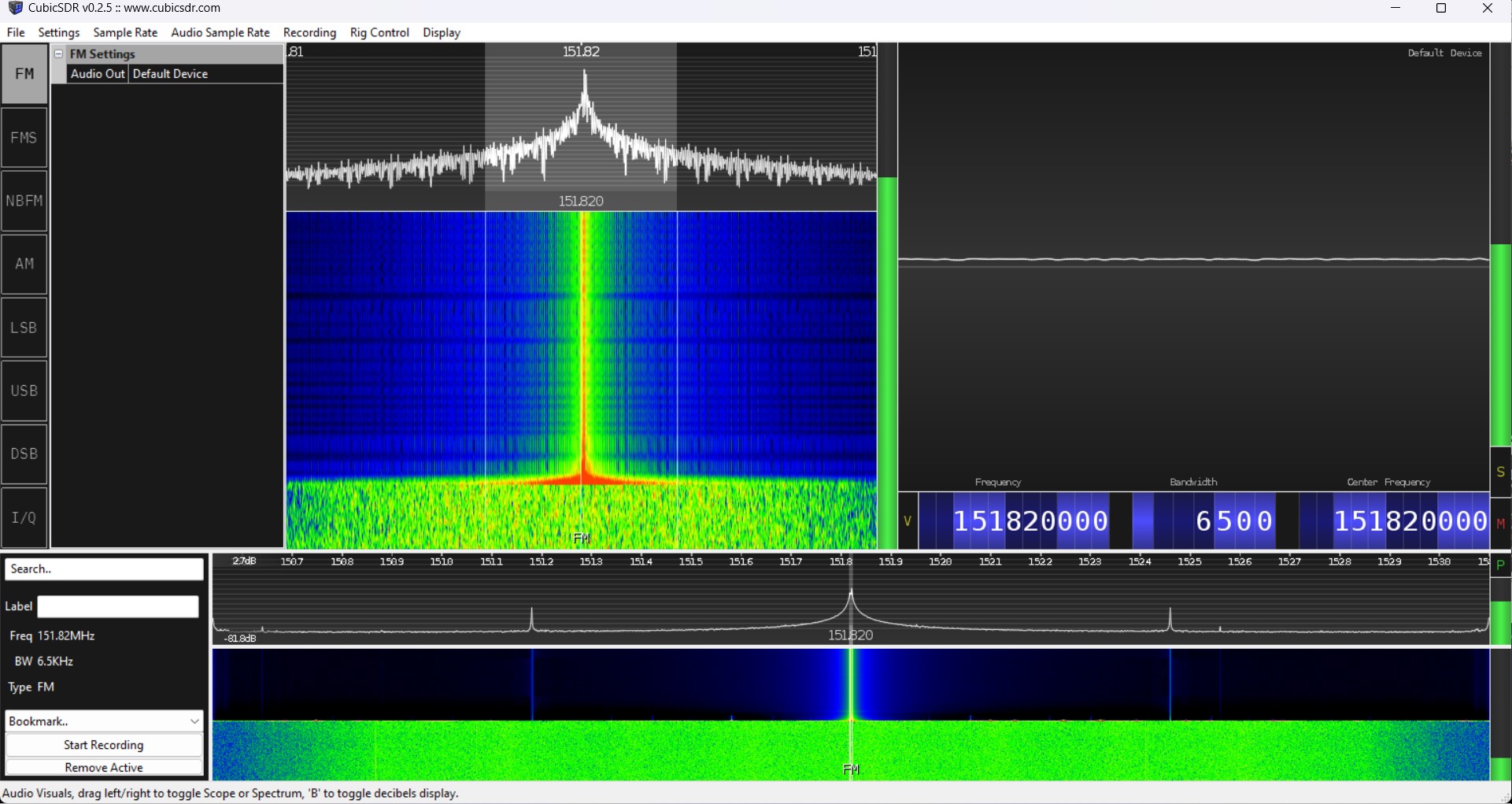Open the Bookmark dropdown list
1512x804 pixels.
104,721
